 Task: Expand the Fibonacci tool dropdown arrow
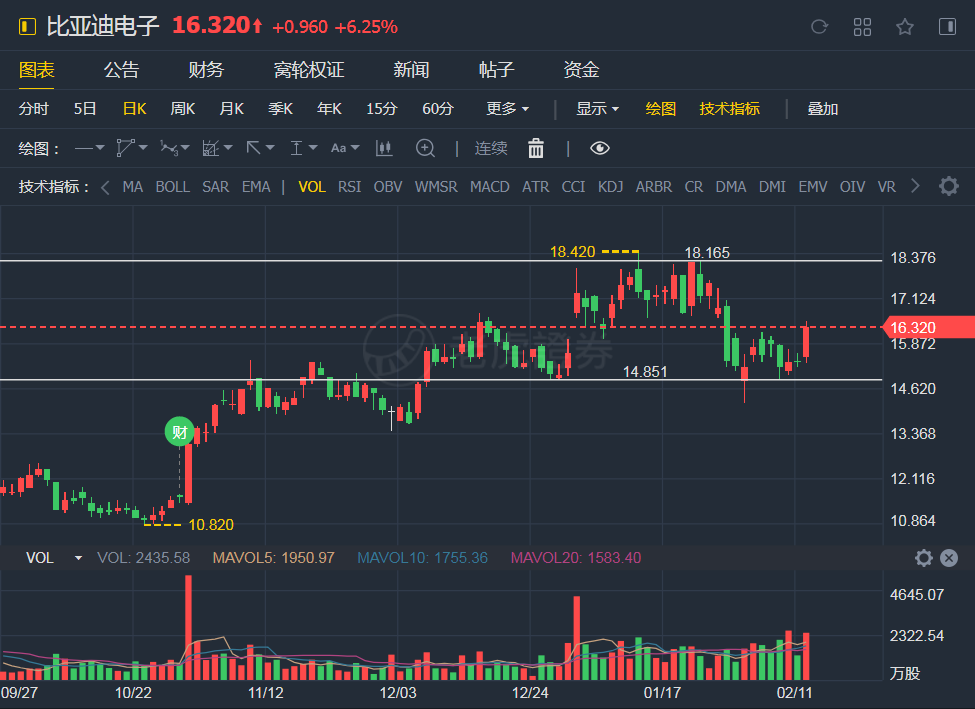228,148
